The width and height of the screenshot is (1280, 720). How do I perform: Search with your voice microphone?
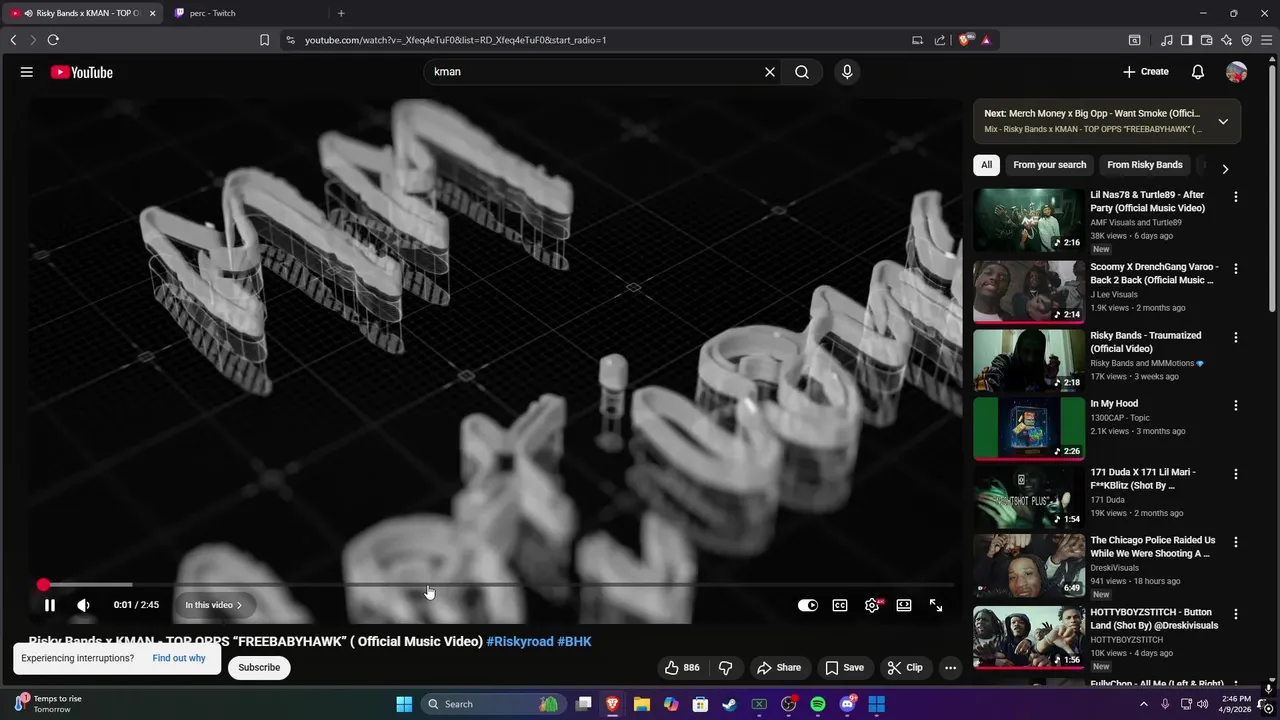(847, 72)
